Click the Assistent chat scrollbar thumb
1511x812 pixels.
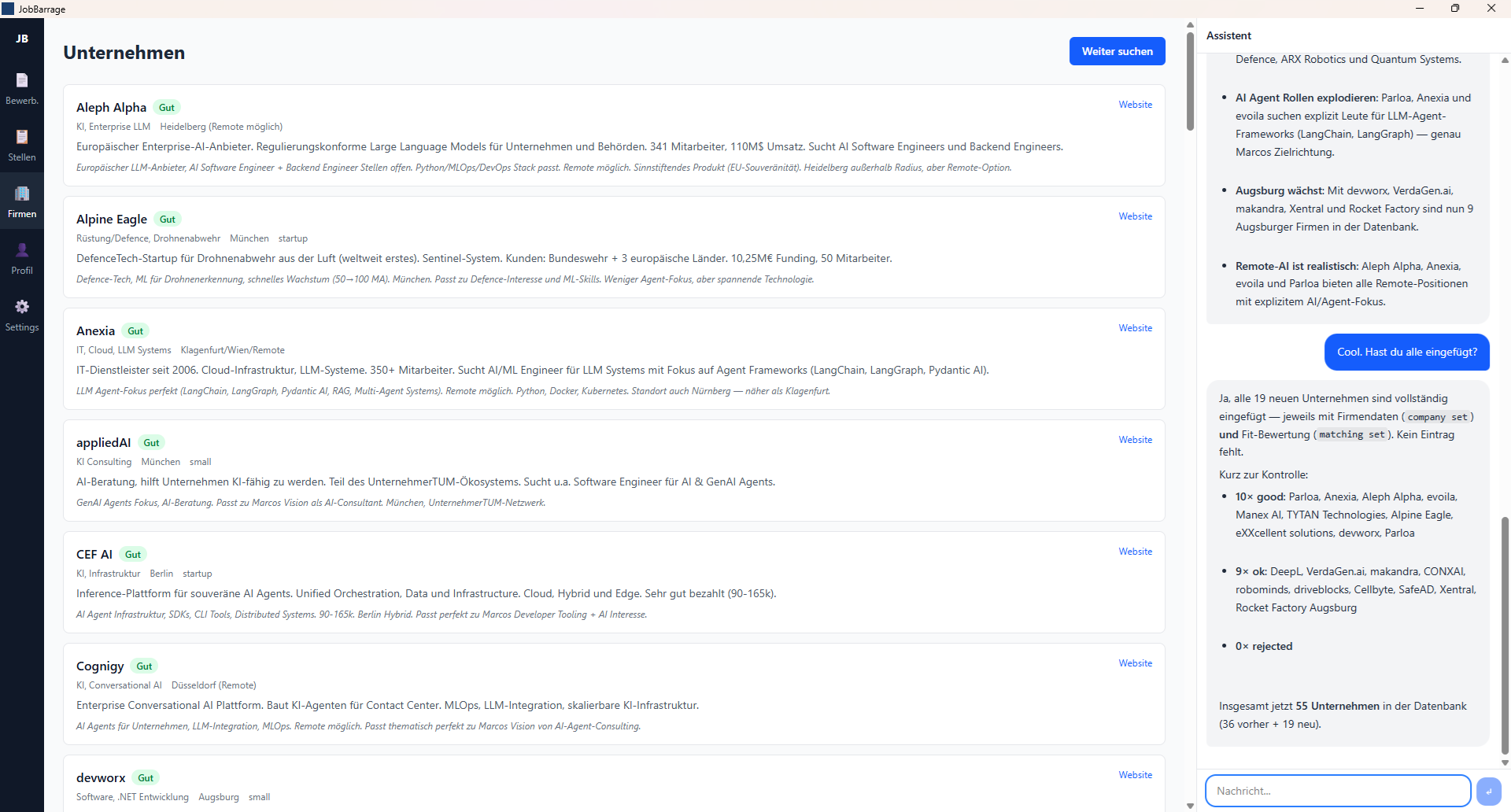click(1505, 636)
